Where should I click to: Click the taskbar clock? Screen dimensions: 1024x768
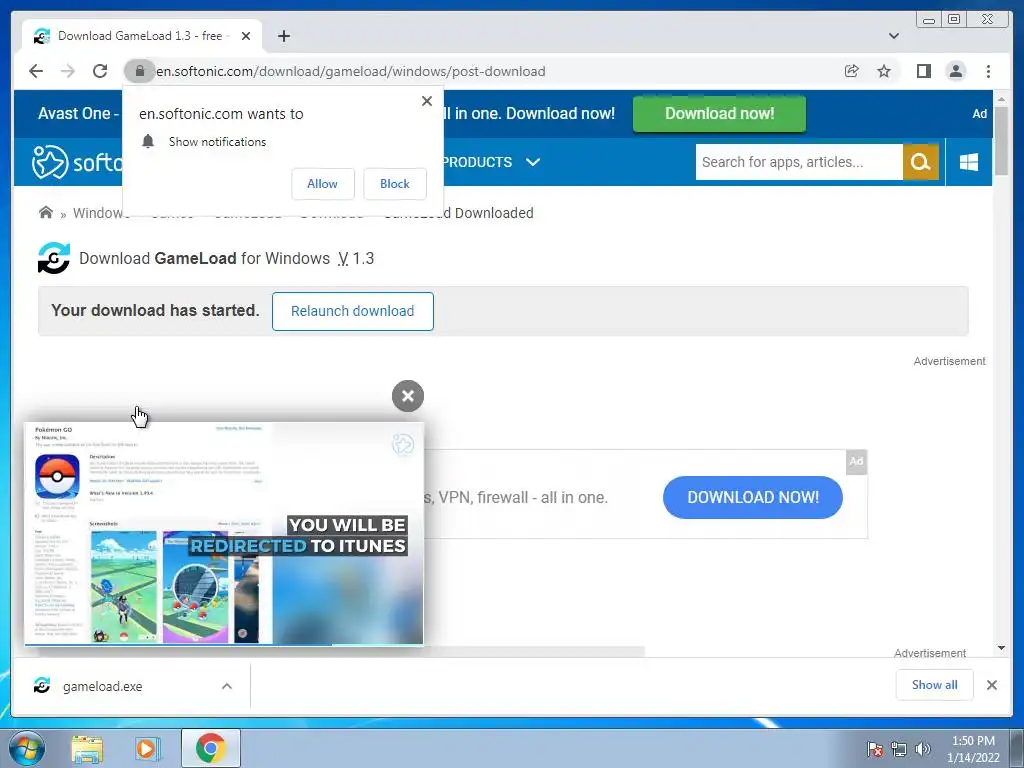pos(973,749)
